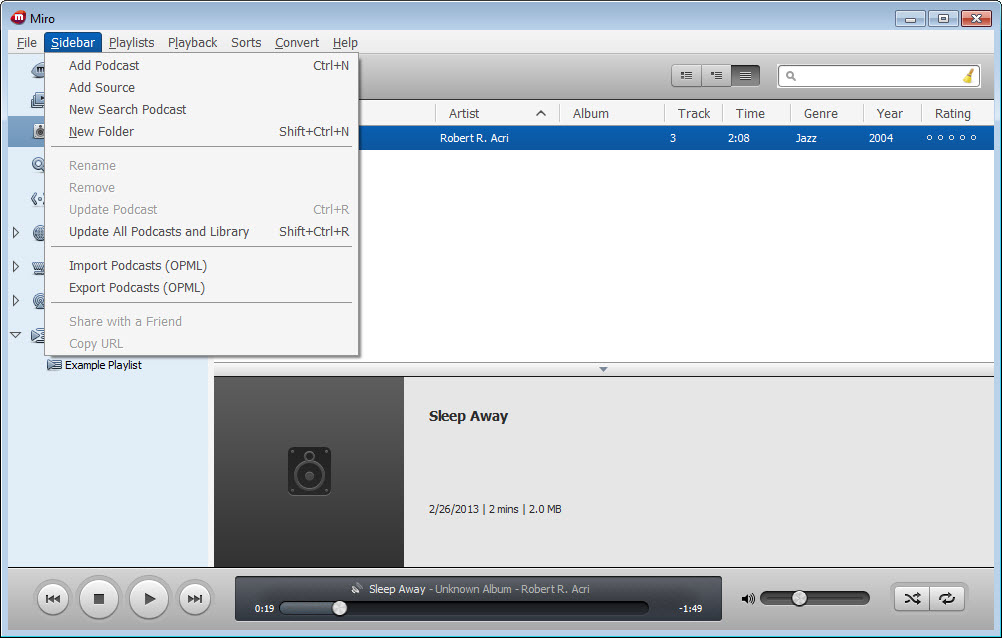The width and height of the screenshot is (1002, 638).
Task: Skip to next track
Action: [x=194, y=599]
